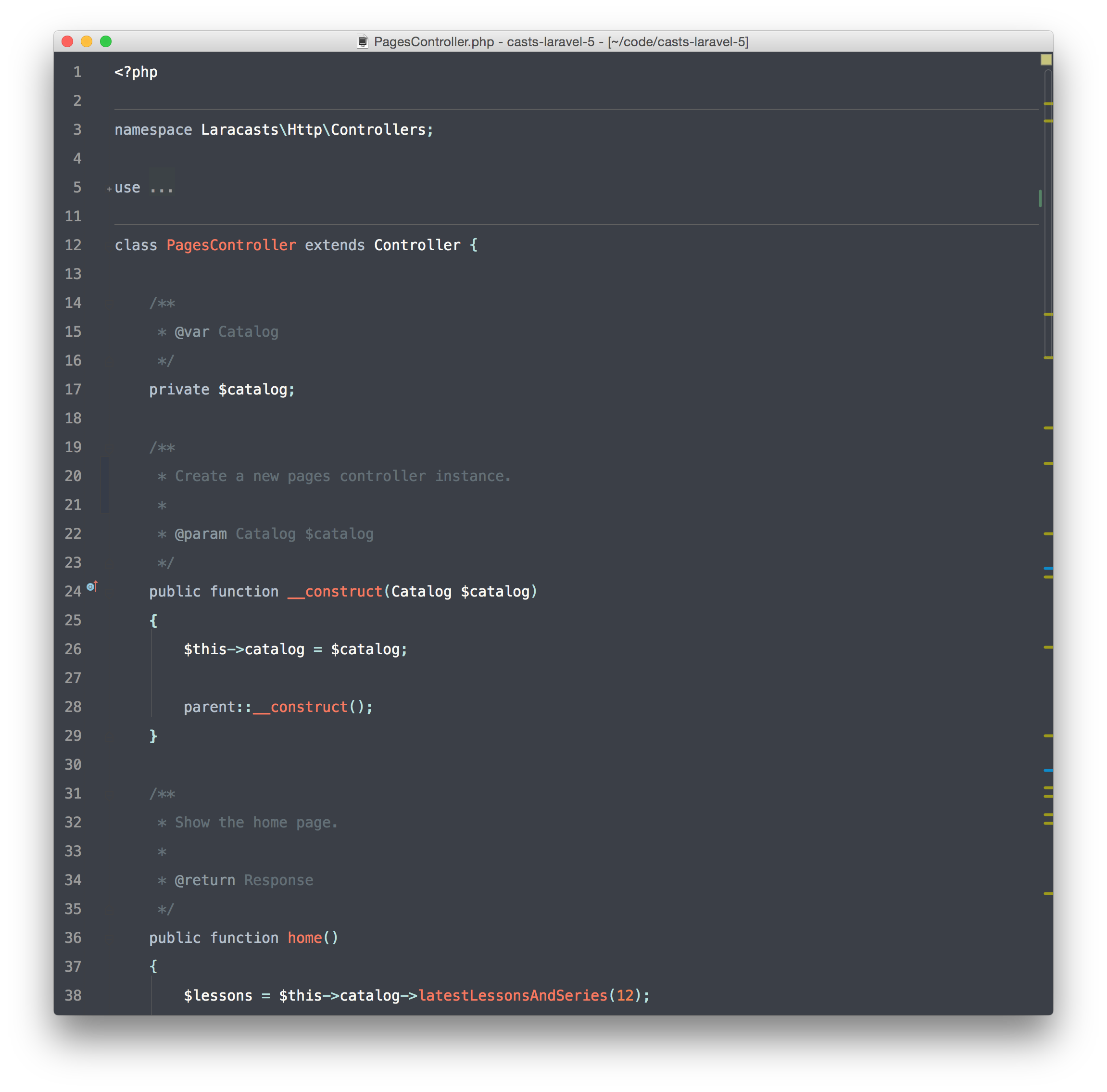Jump to the lower blue stripe marker
Viewport: 1107px width, 1092px height.
pyautogui.click(x=1048, y=771)
